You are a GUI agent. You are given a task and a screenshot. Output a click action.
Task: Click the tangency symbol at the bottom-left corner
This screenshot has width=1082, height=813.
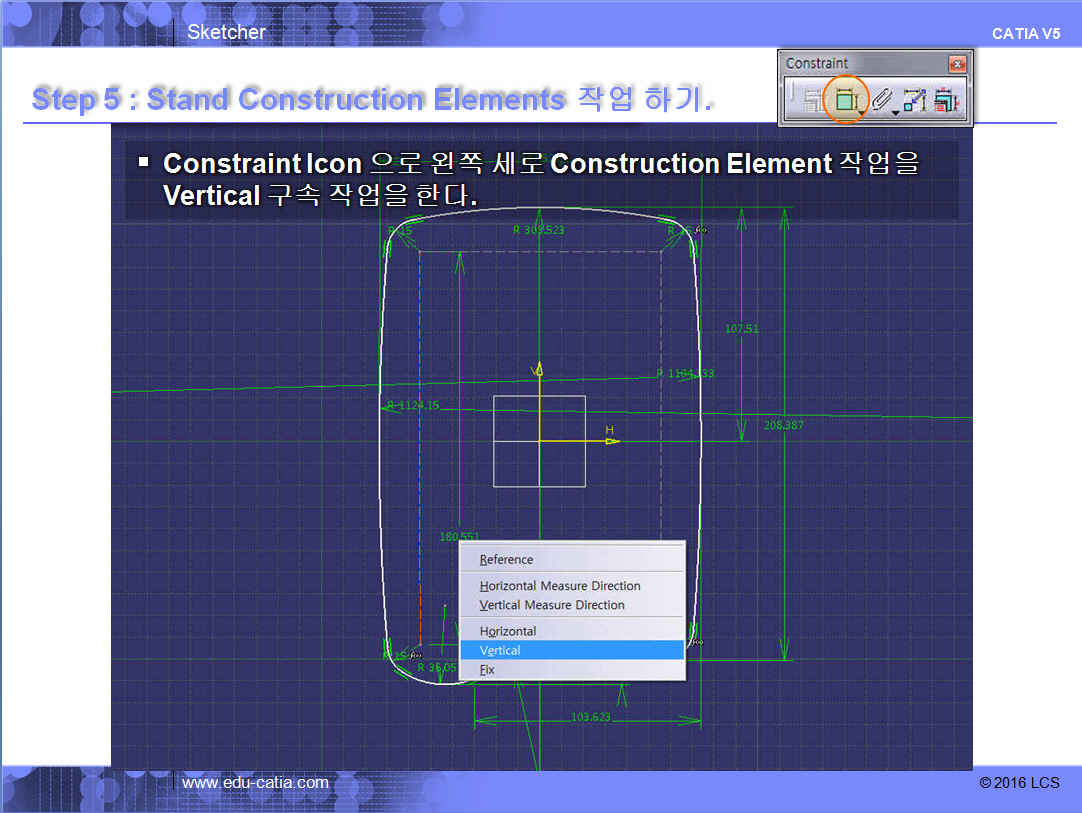[415, 655]
